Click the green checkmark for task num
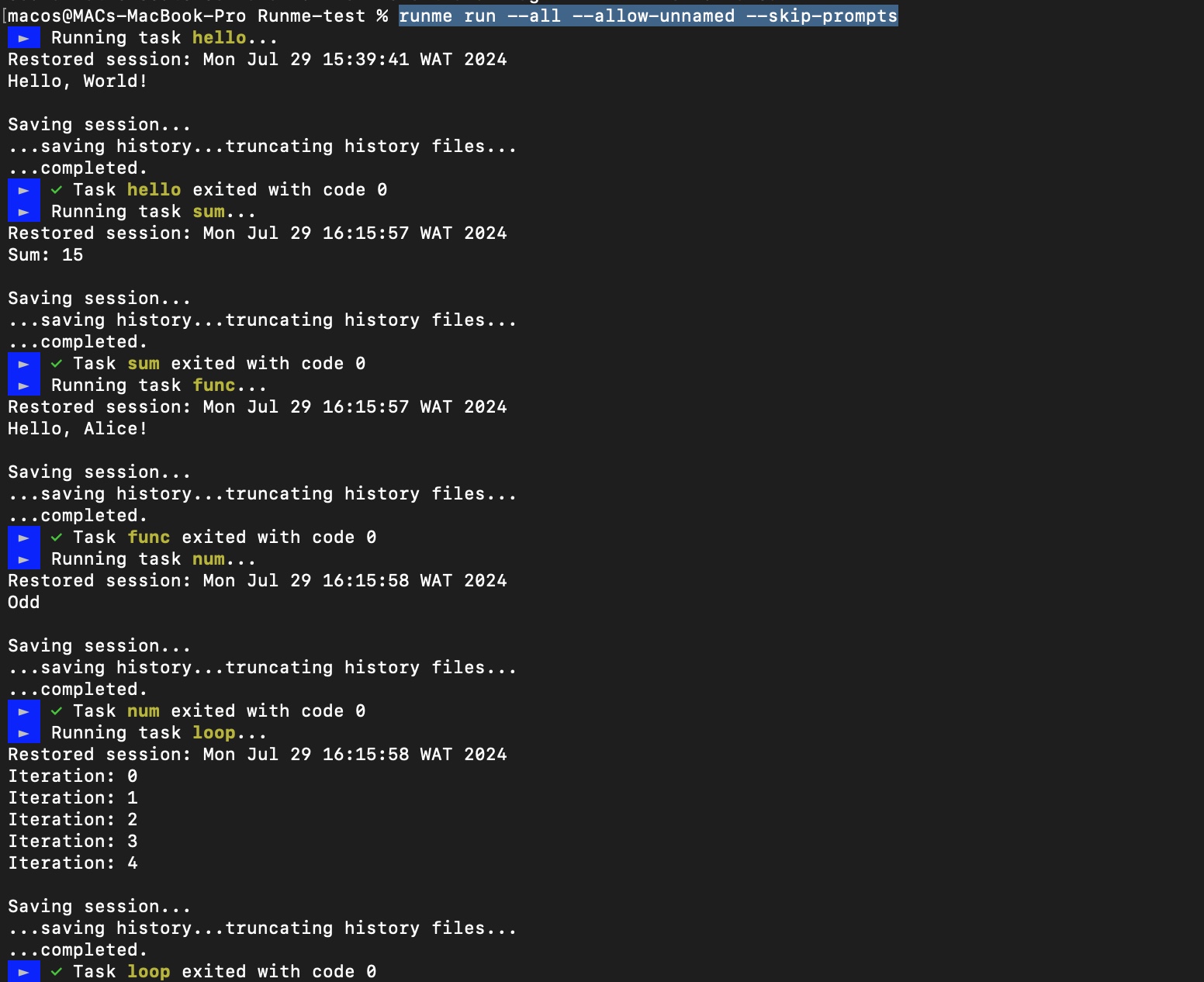Screen dimensions: 1204x982 point(57,711)
